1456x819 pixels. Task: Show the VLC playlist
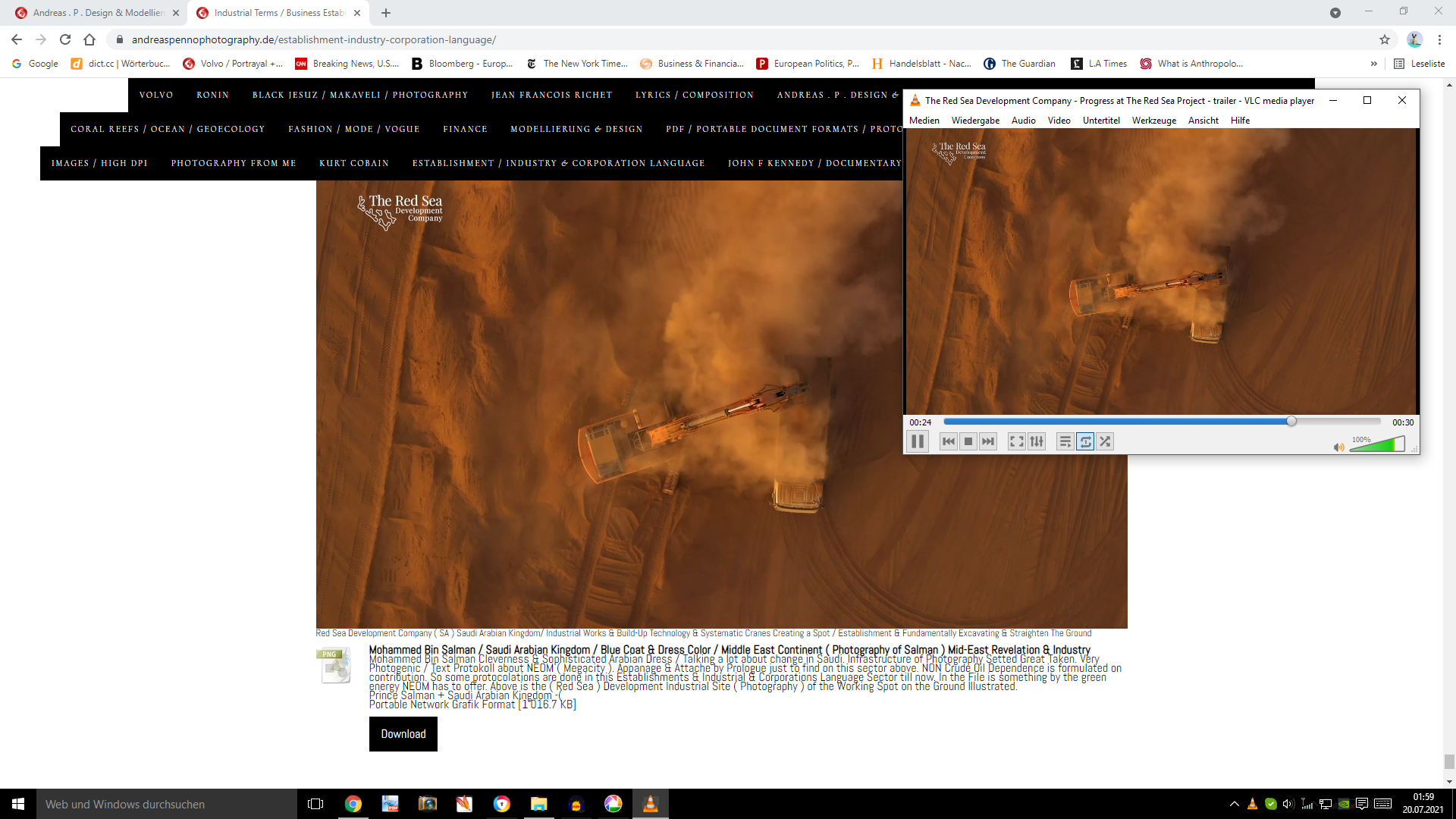1065,441
